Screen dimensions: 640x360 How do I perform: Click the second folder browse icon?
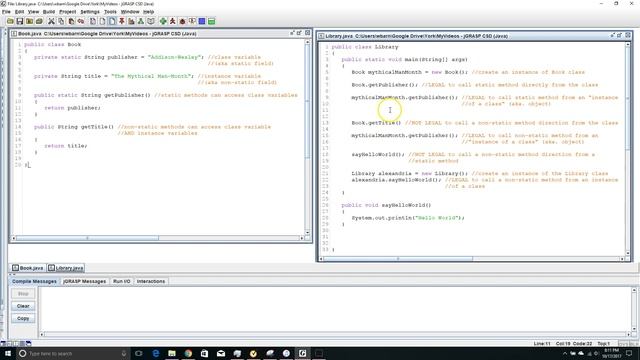tap(29, 21)
